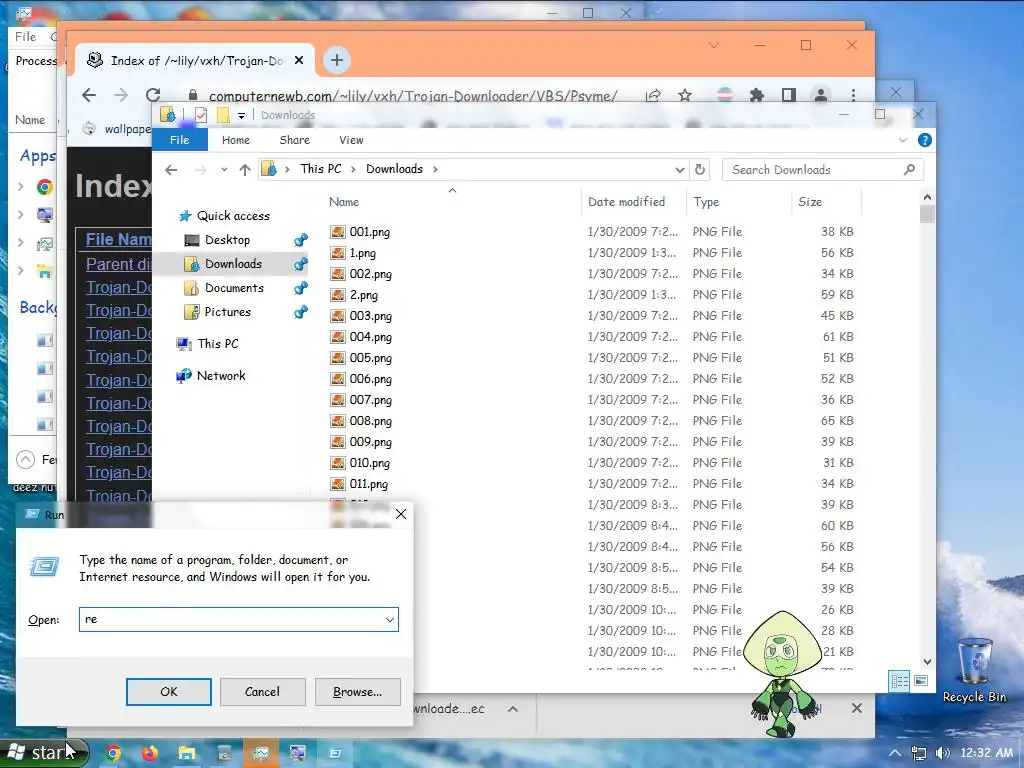The height and width of the screenshot is (768, 1024).
Task: Select Network in navigation pane
Action: (221, 376)
